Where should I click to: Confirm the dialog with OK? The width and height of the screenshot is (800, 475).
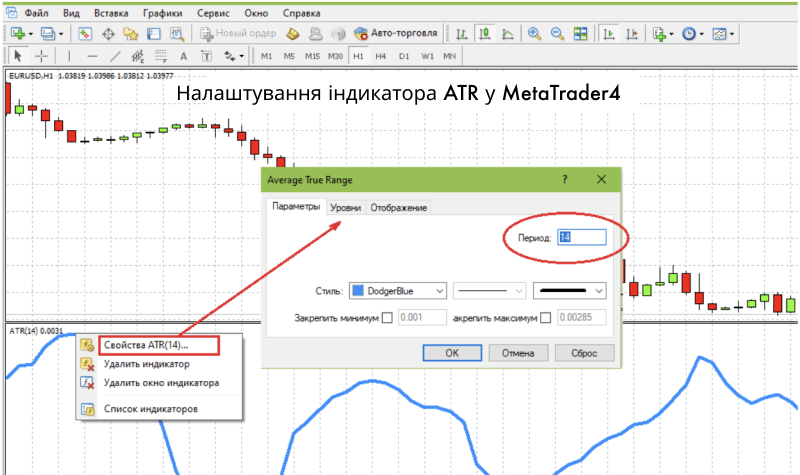(x=452, y=353)
